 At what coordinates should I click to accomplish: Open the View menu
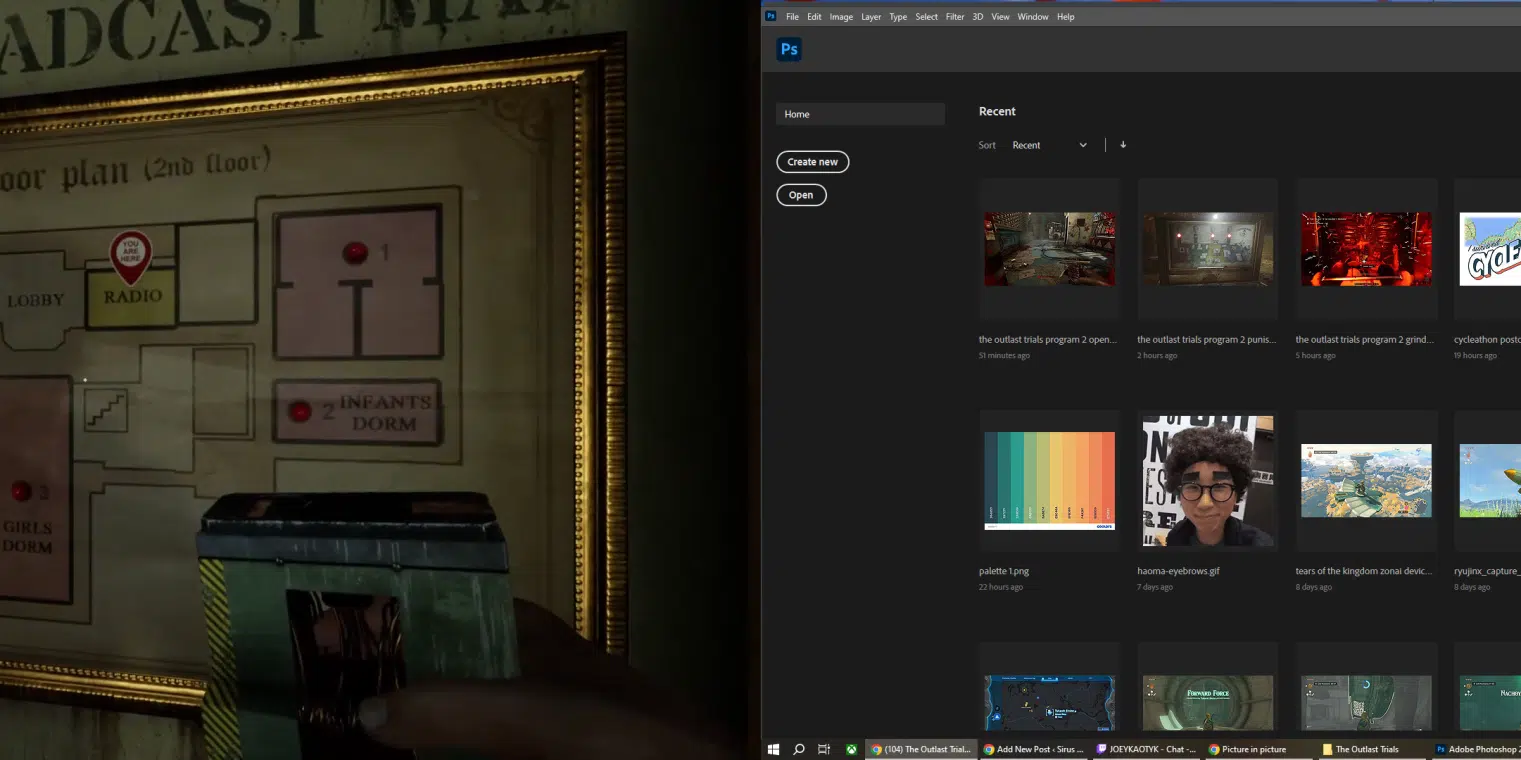coord(1000,17)
